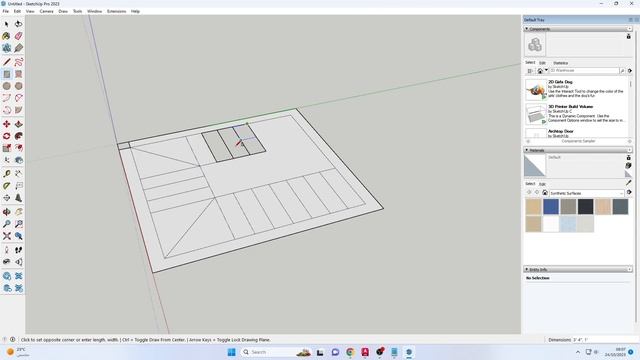This screenshot has height=360, width=640.
Task: Select the Pan hand tool
Action: 18,212
